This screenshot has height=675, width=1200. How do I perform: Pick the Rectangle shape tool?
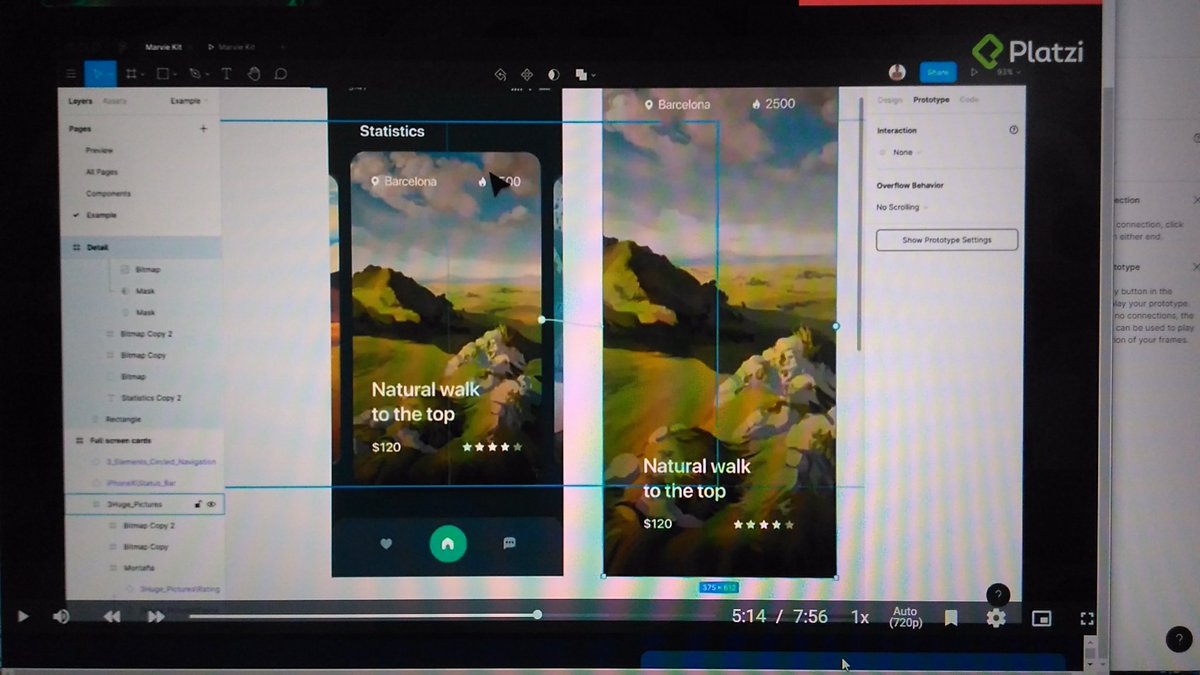pyautogui.click(x=163, y=74)
